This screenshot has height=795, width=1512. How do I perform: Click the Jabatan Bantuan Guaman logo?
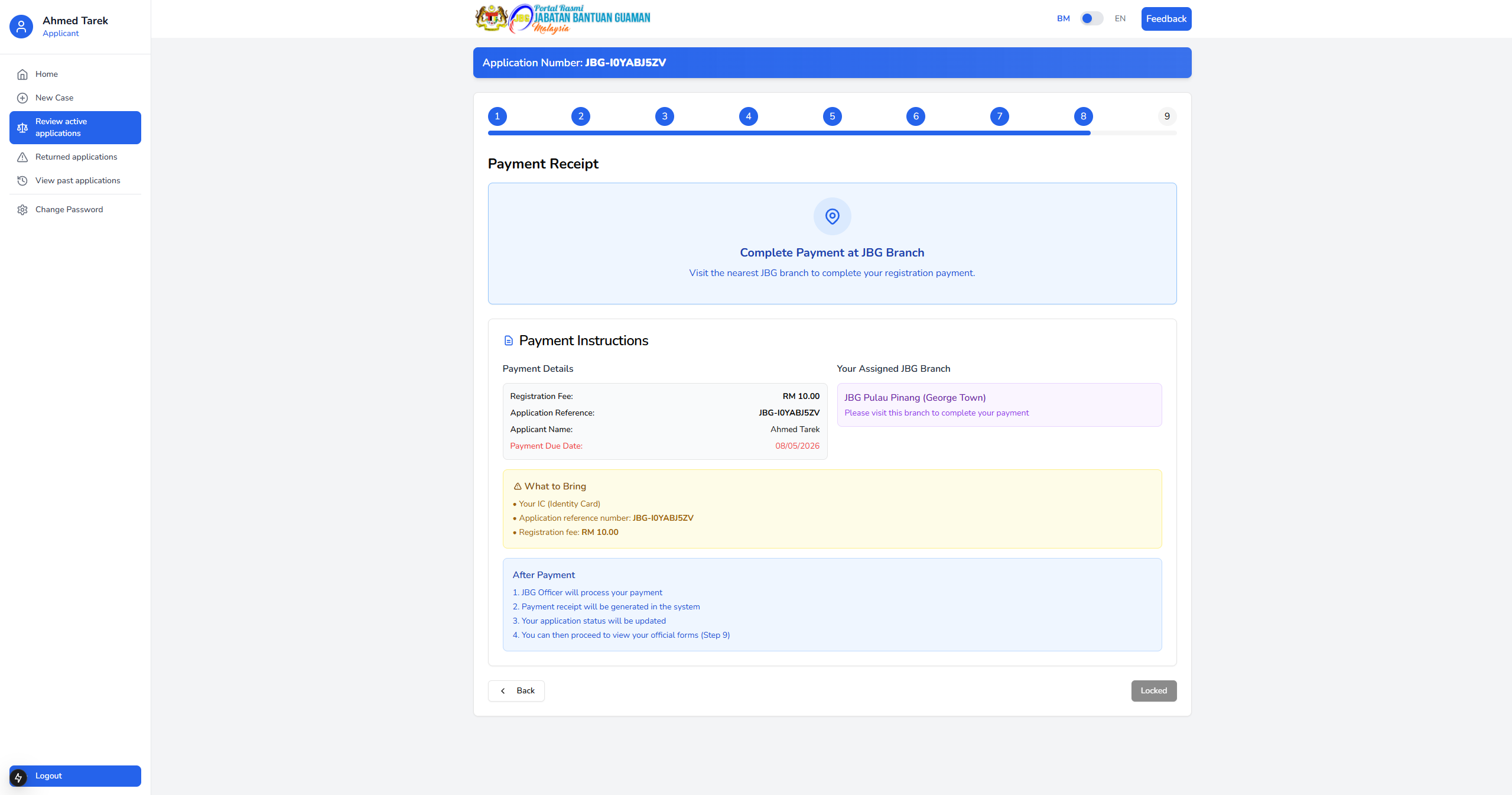point(562,19)
